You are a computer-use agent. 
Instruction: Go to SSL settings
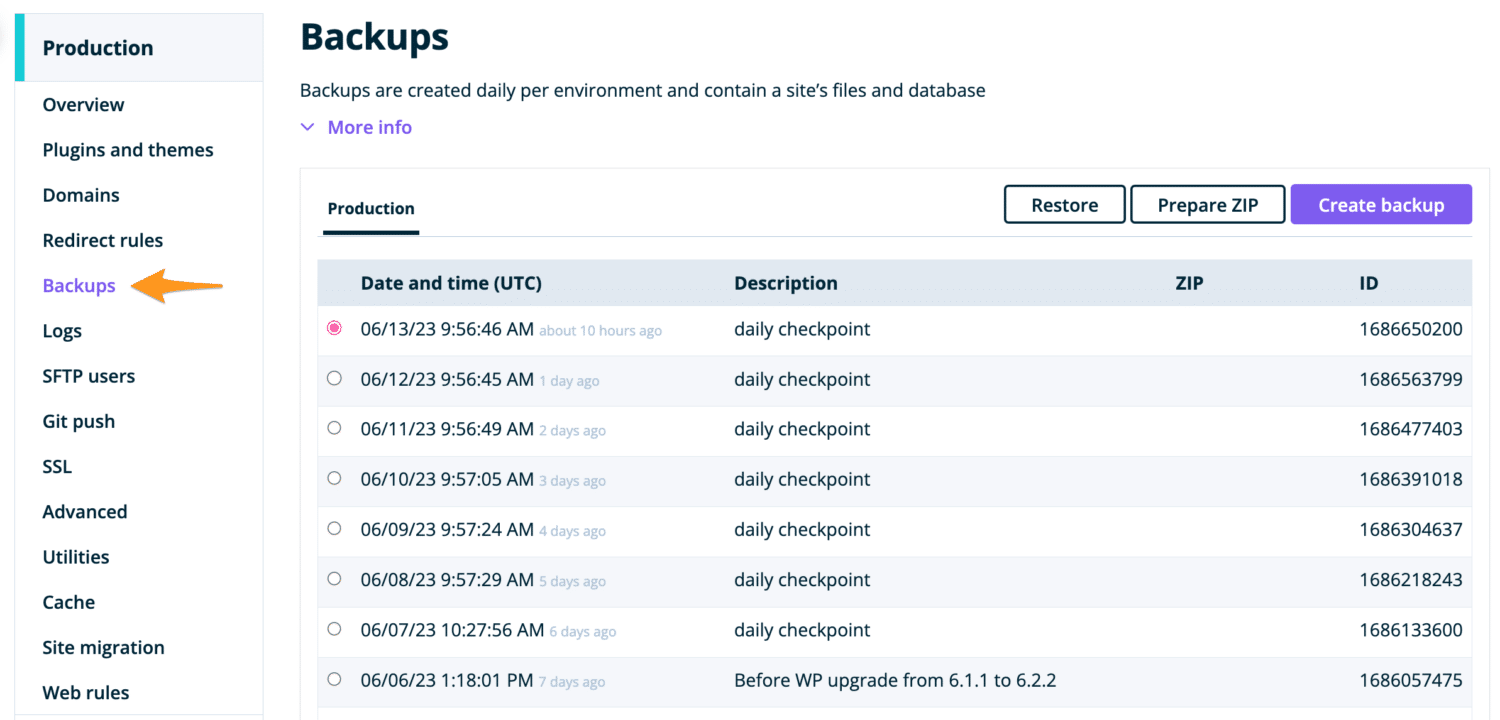57,466
